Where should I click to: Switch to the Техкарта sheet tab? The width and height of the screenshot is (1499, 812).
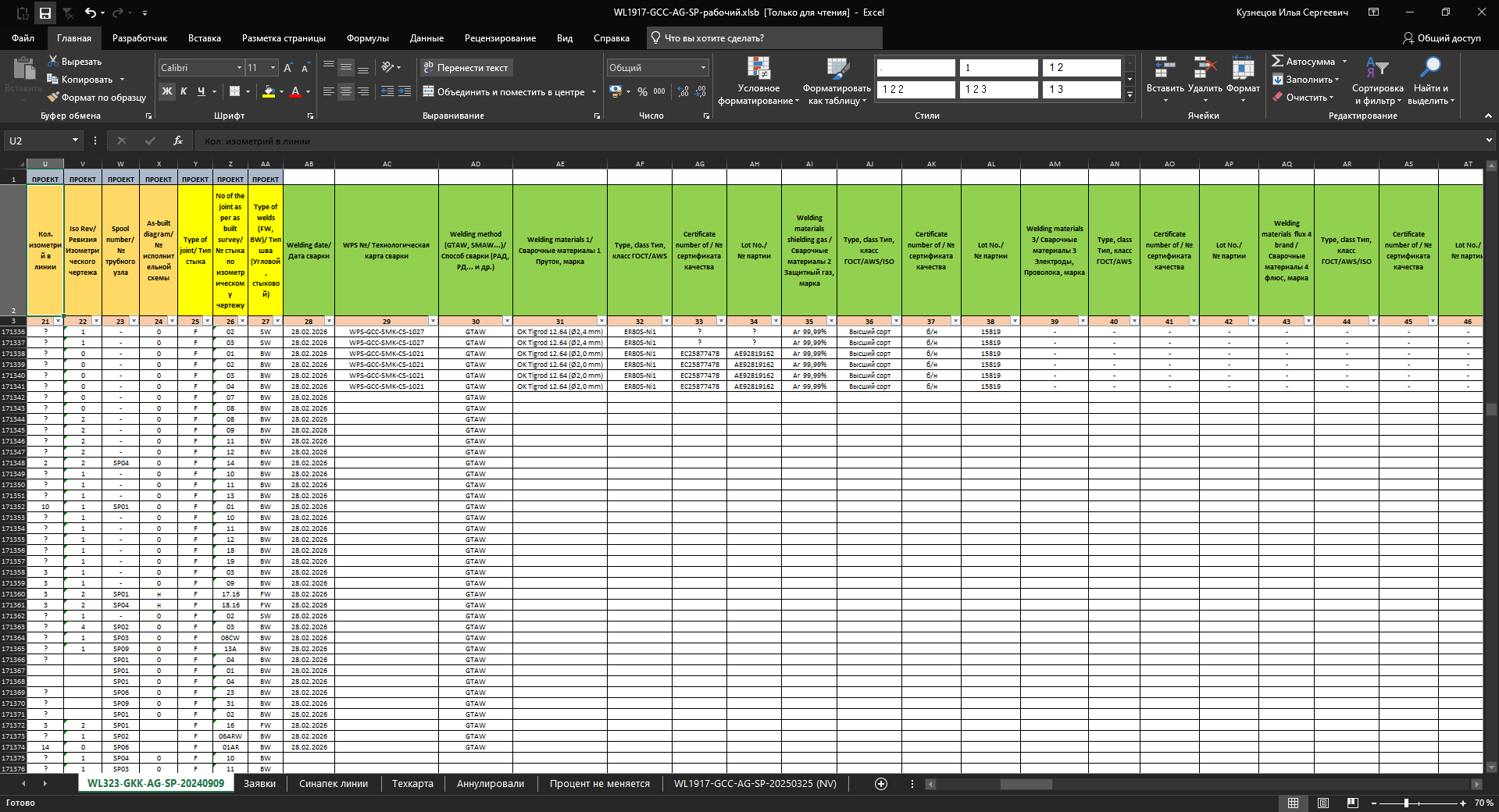(x=412, y=784)
